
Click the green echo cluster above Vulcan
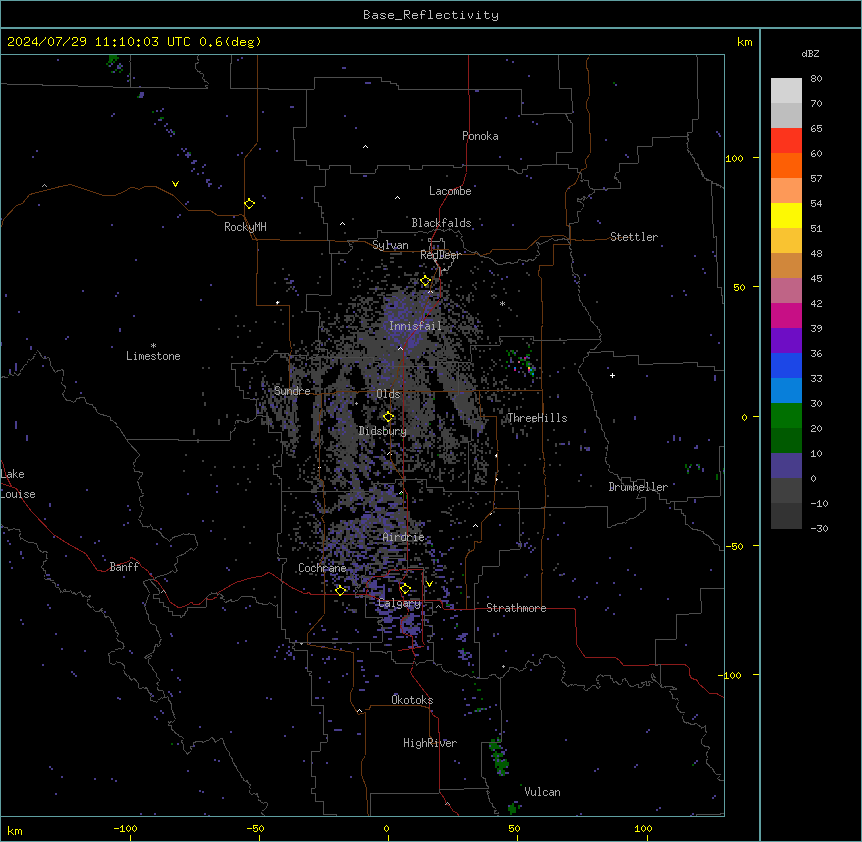pos(499,757)
